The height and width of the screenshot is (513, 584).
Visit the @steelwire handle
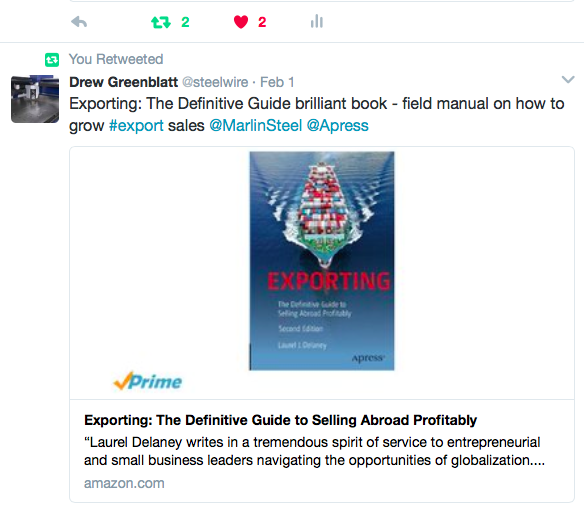point(215,82)
